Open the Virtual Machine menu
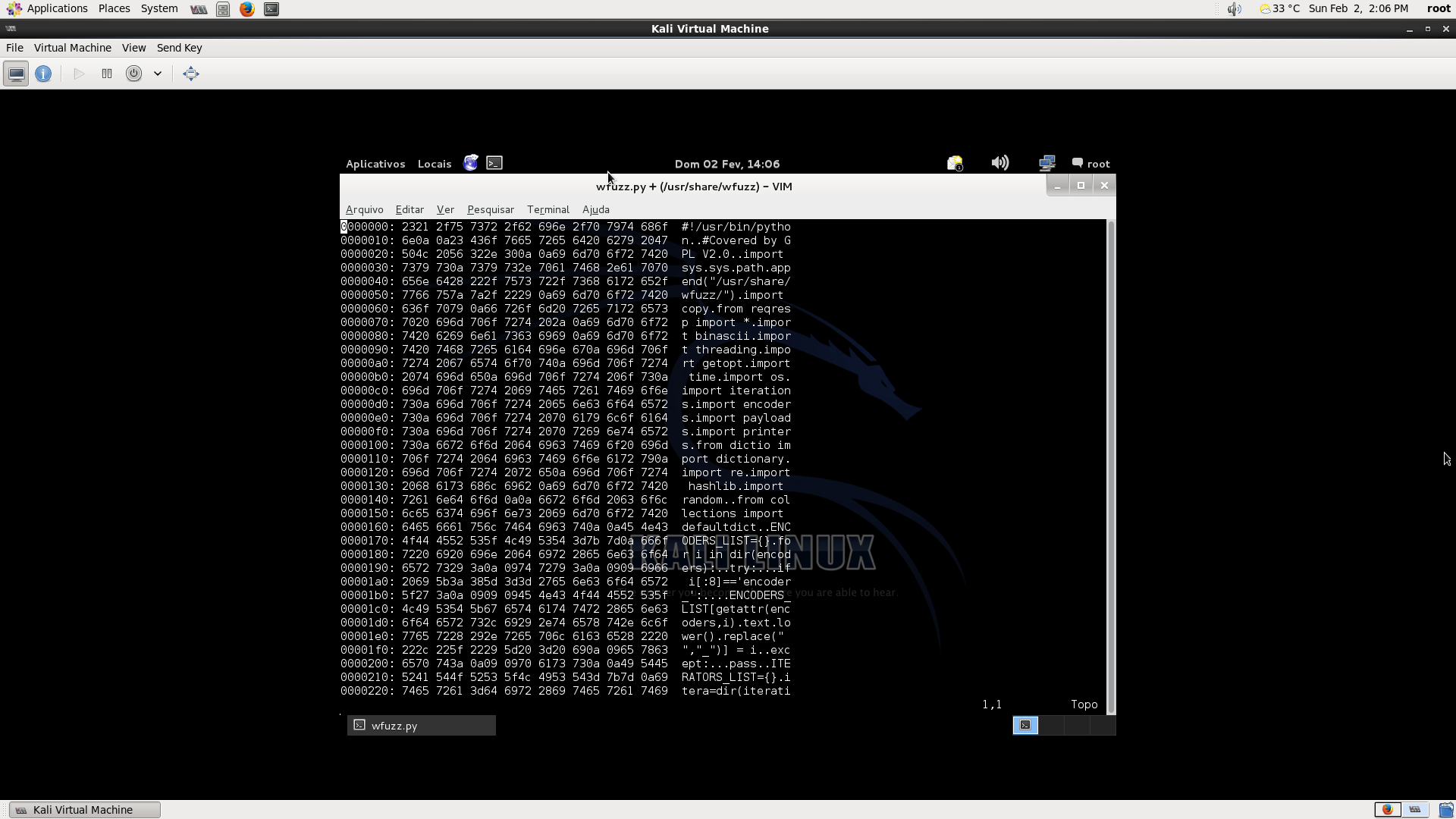 click(73, 48)
